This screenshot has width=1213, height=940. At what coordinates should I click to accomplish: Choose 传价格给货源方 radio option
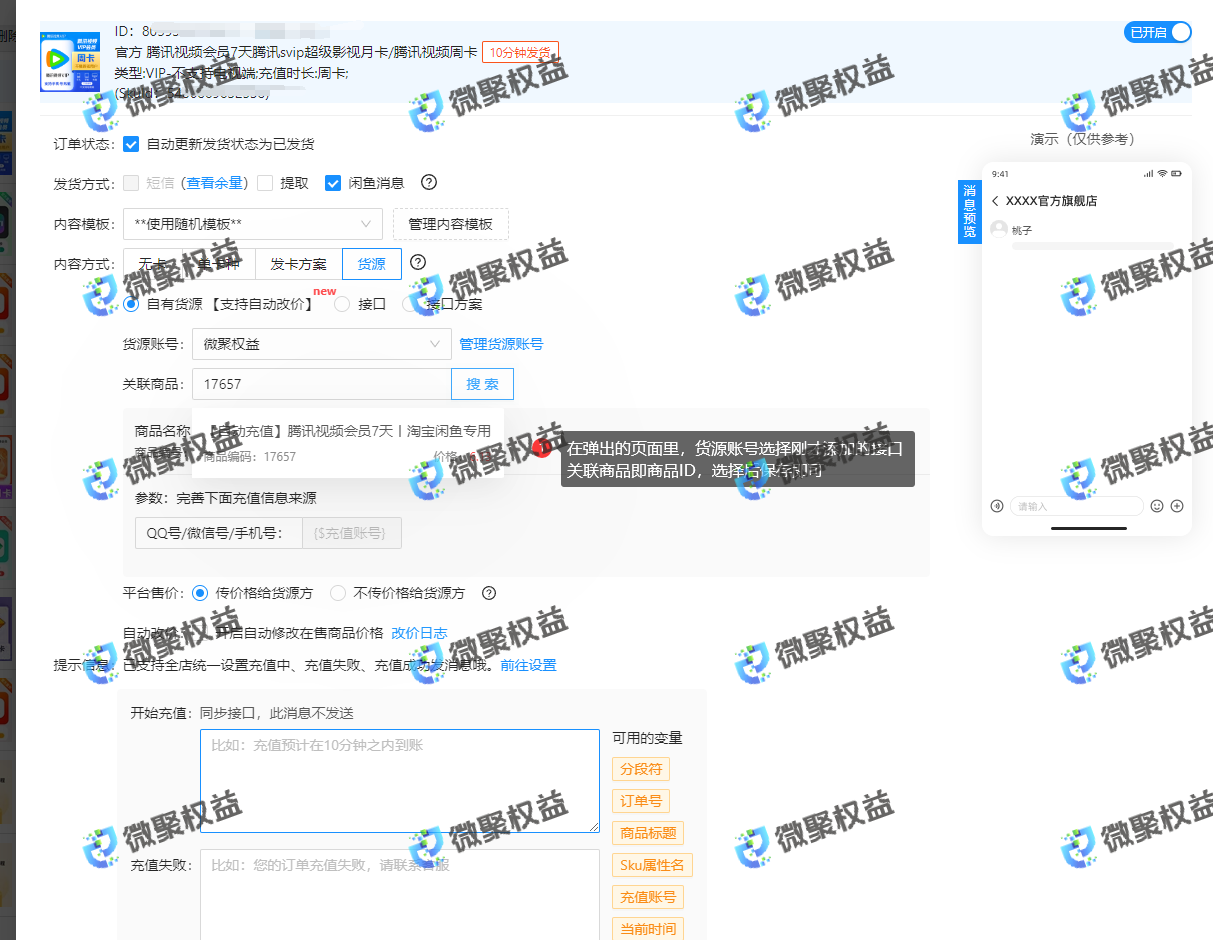(200, 593)
